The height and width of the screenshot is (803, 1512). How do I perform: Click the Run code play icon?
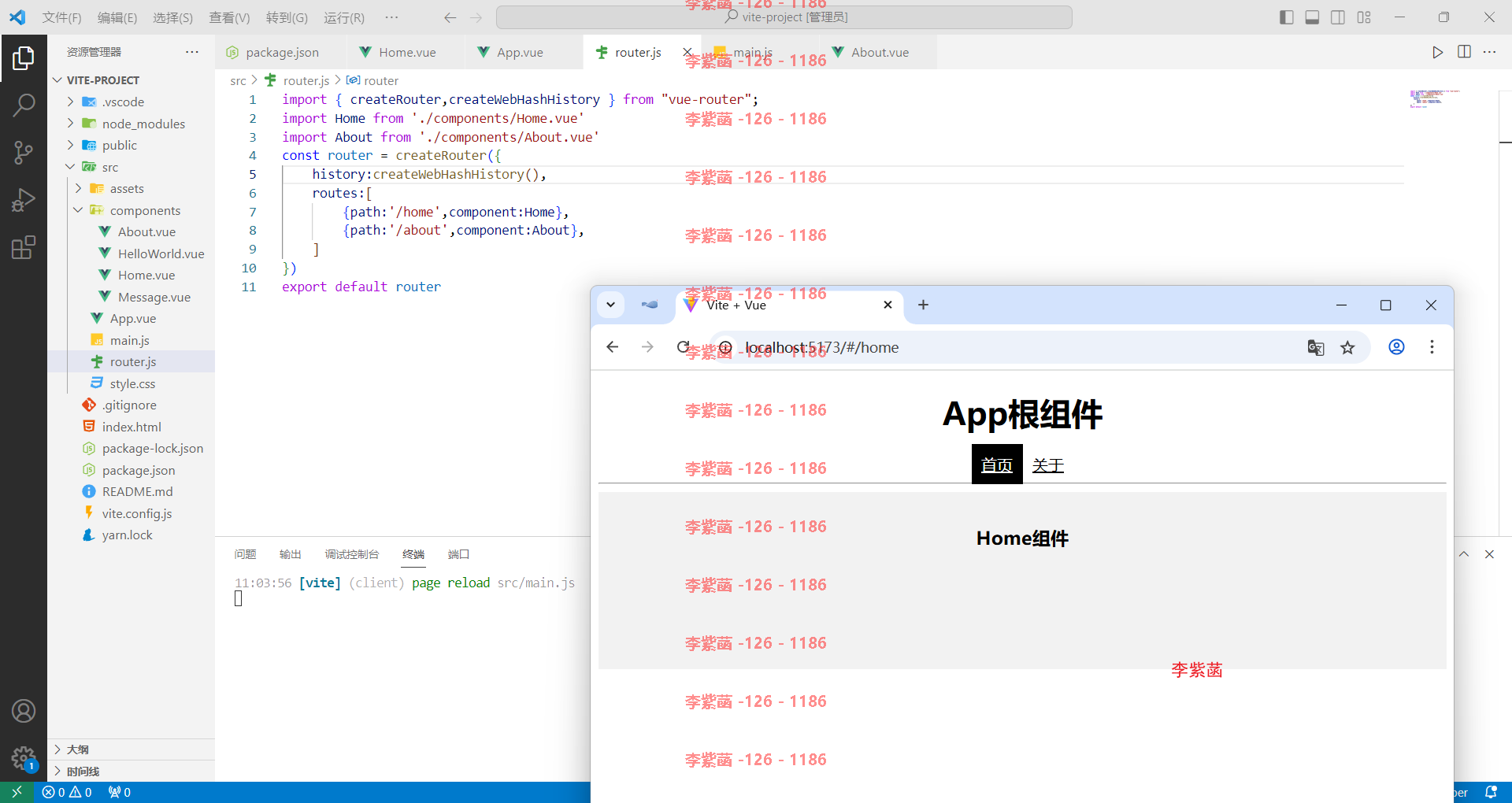1438,52
